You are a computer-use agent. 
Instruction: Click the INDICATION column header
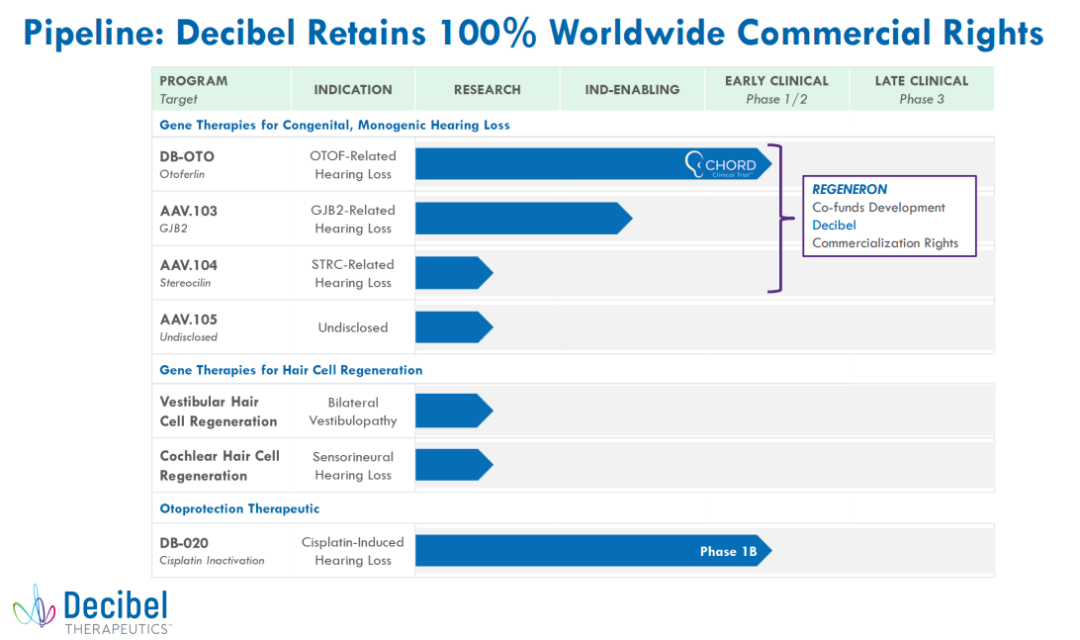point(353,90)
